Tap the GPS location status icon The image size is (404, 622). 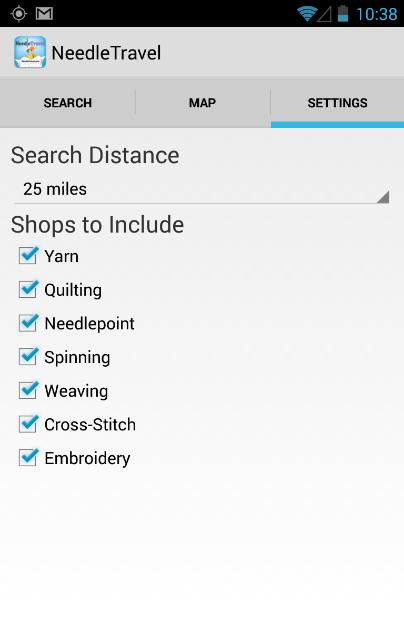tap(19, 13)
